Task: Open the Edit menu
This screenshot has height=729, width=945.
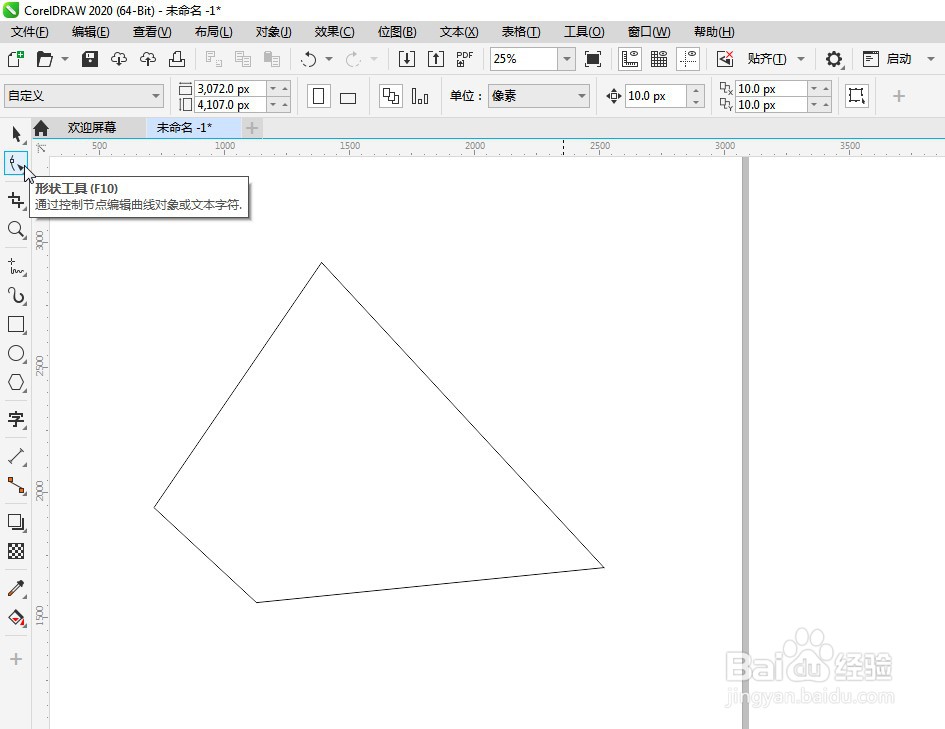Action: coord(90,32)
